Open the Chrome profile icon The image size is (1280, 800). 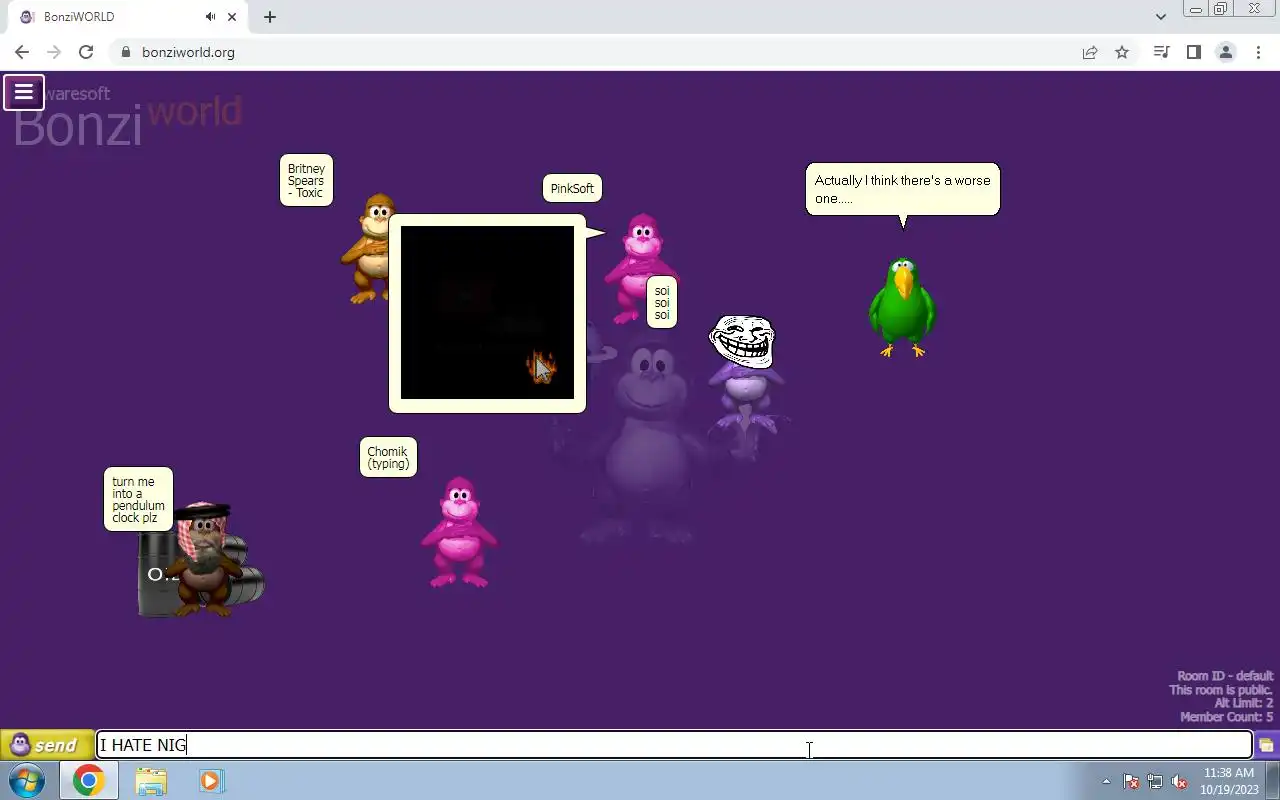click(1225, 52)
